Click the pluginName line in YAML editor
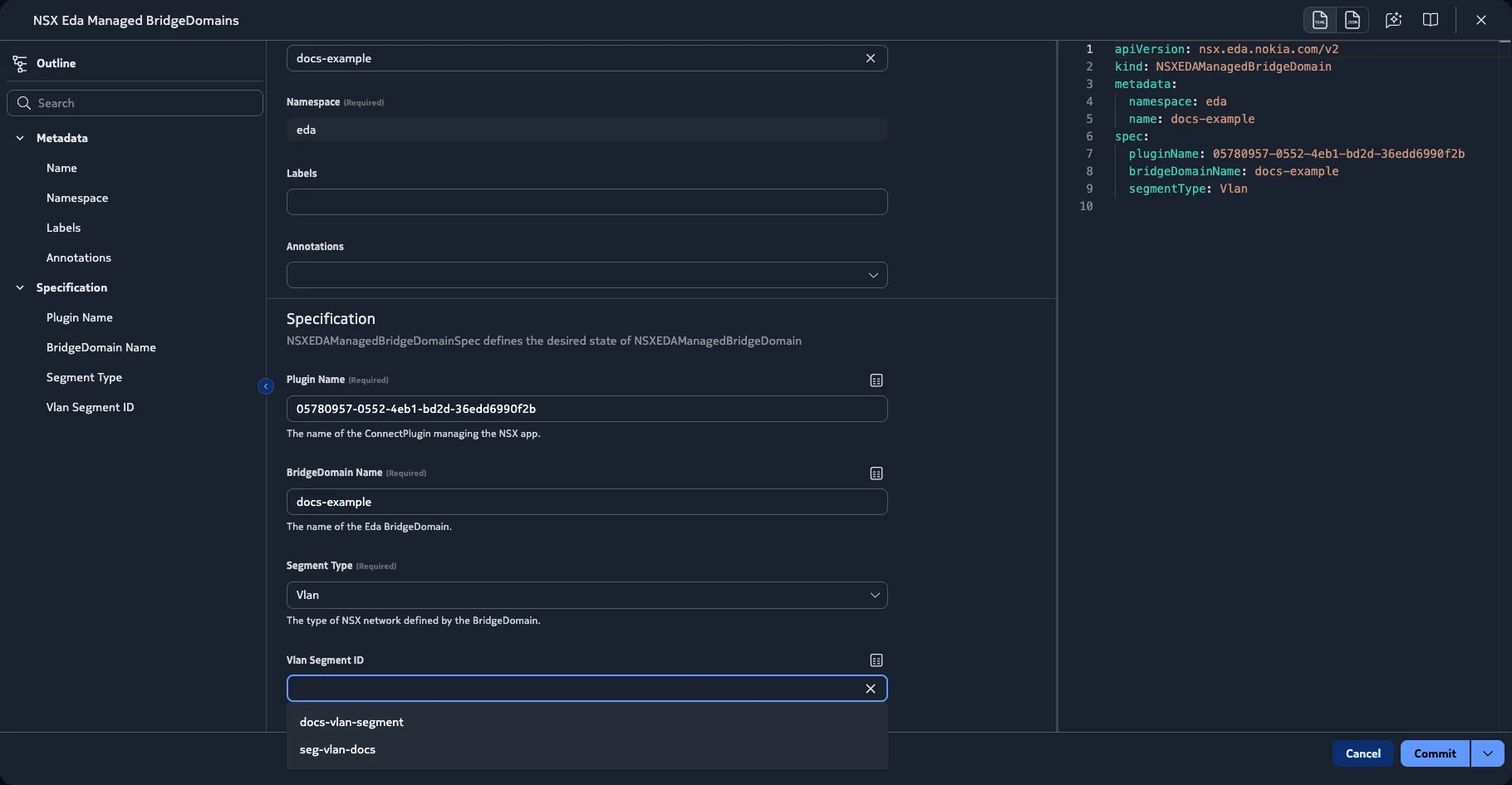Viewport: 1512px width, 785px height. (1296, 154)
